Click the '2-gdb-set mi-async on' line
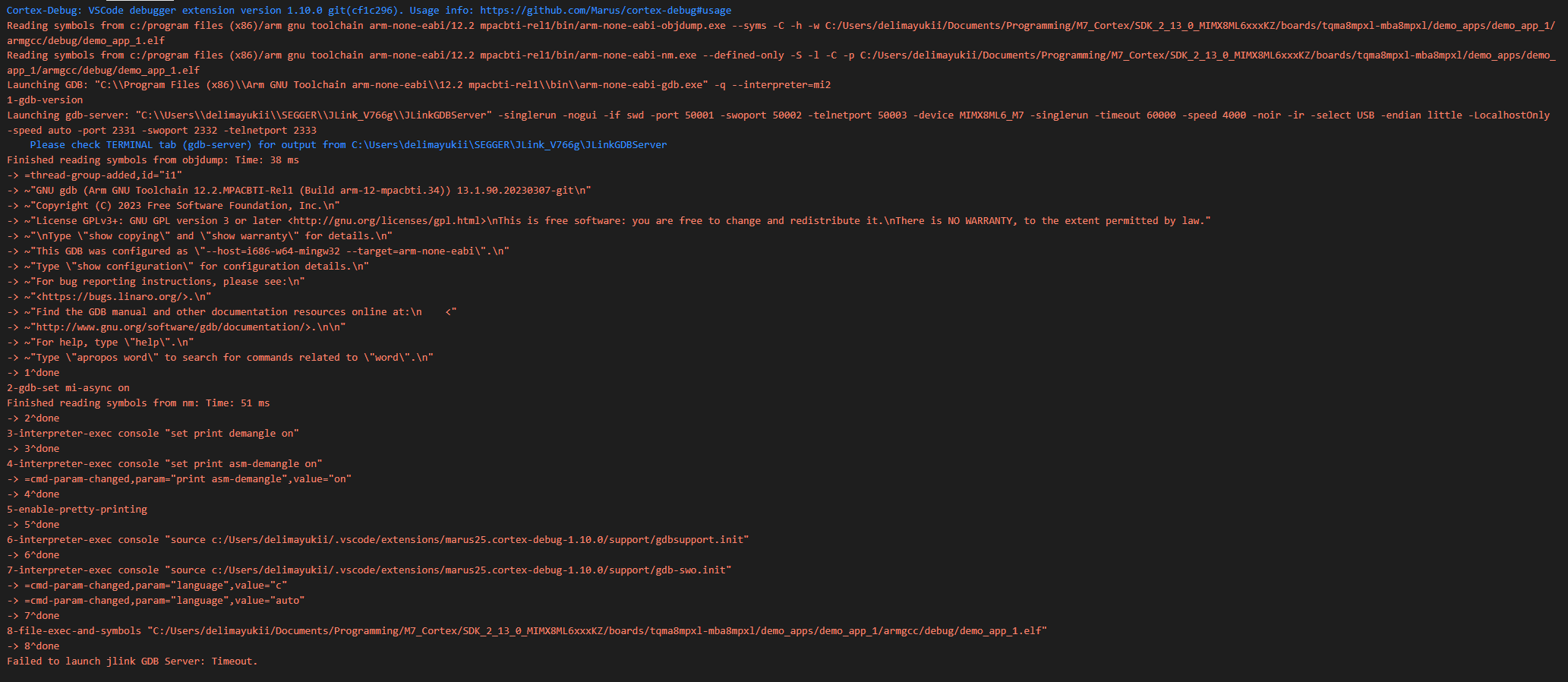 68,388
